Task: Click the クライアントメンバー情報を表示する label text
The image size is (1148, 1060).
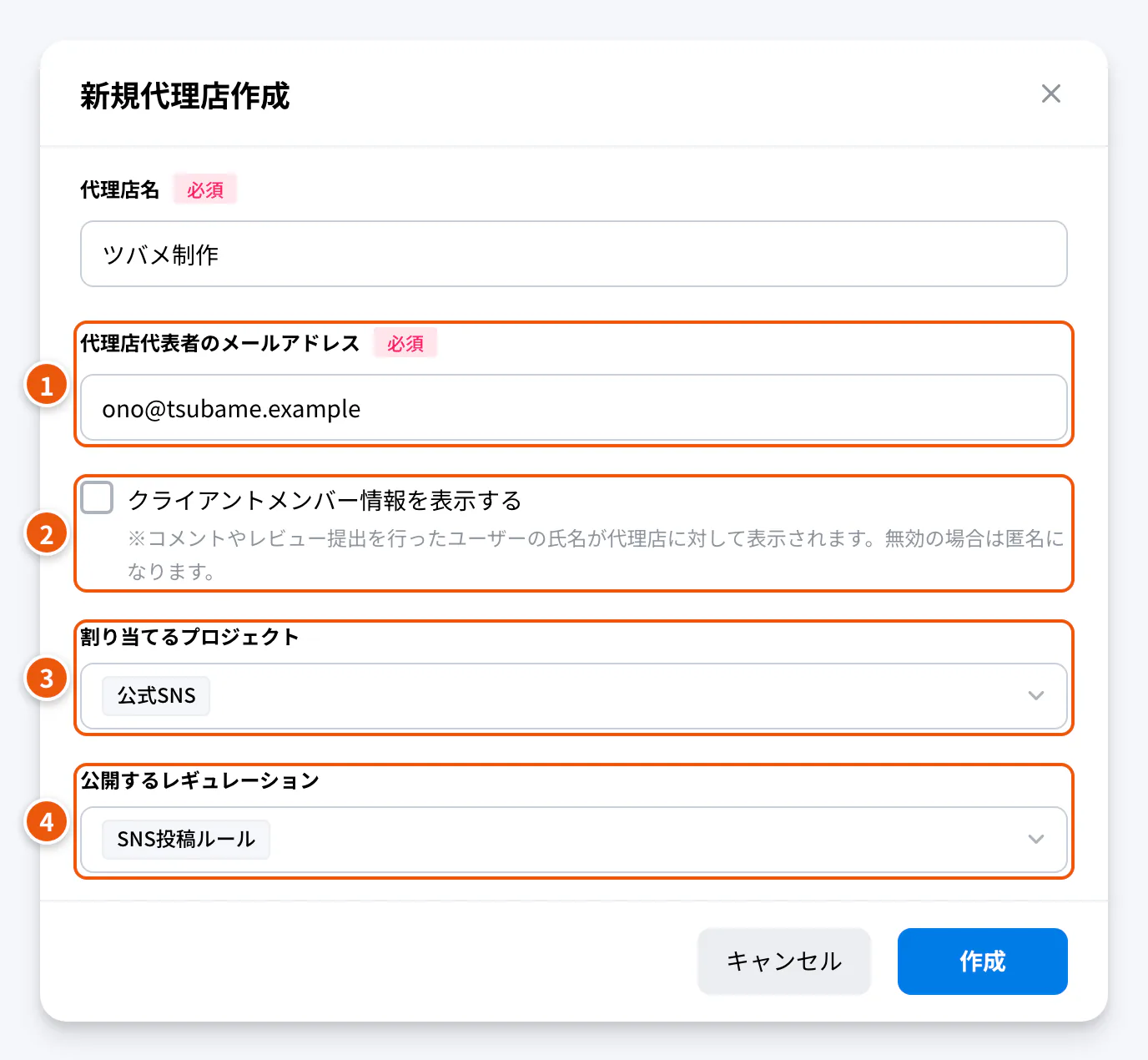Action: [x=325, y=500]
